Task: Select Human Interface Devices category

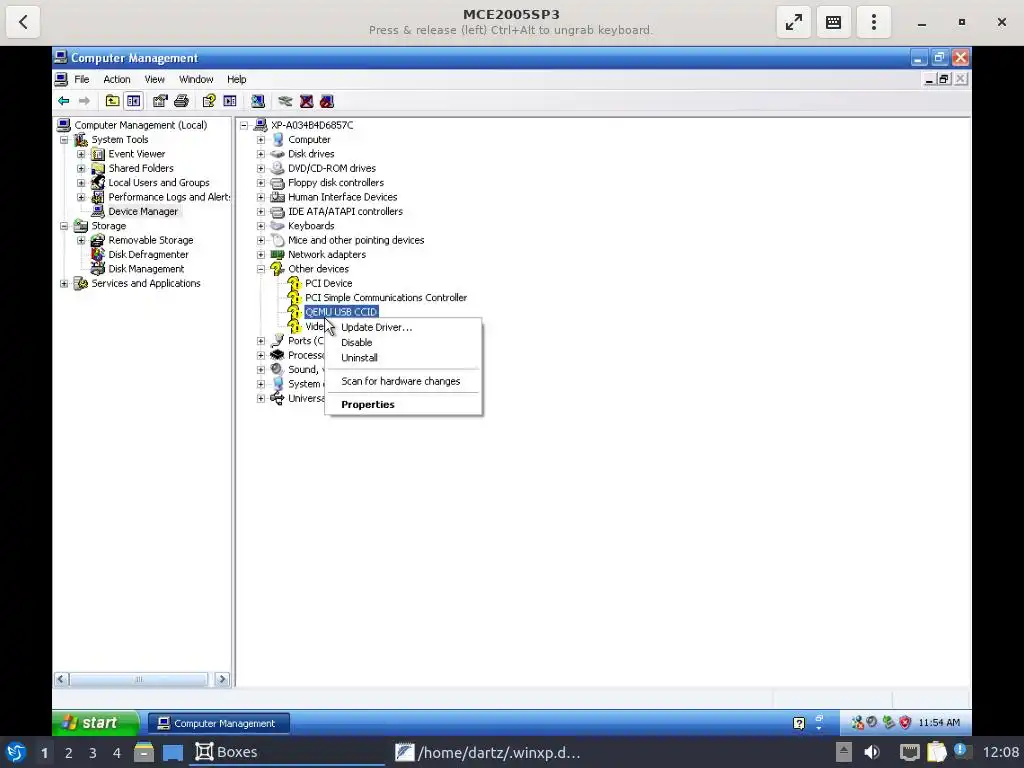Action: tap(342, 197)
